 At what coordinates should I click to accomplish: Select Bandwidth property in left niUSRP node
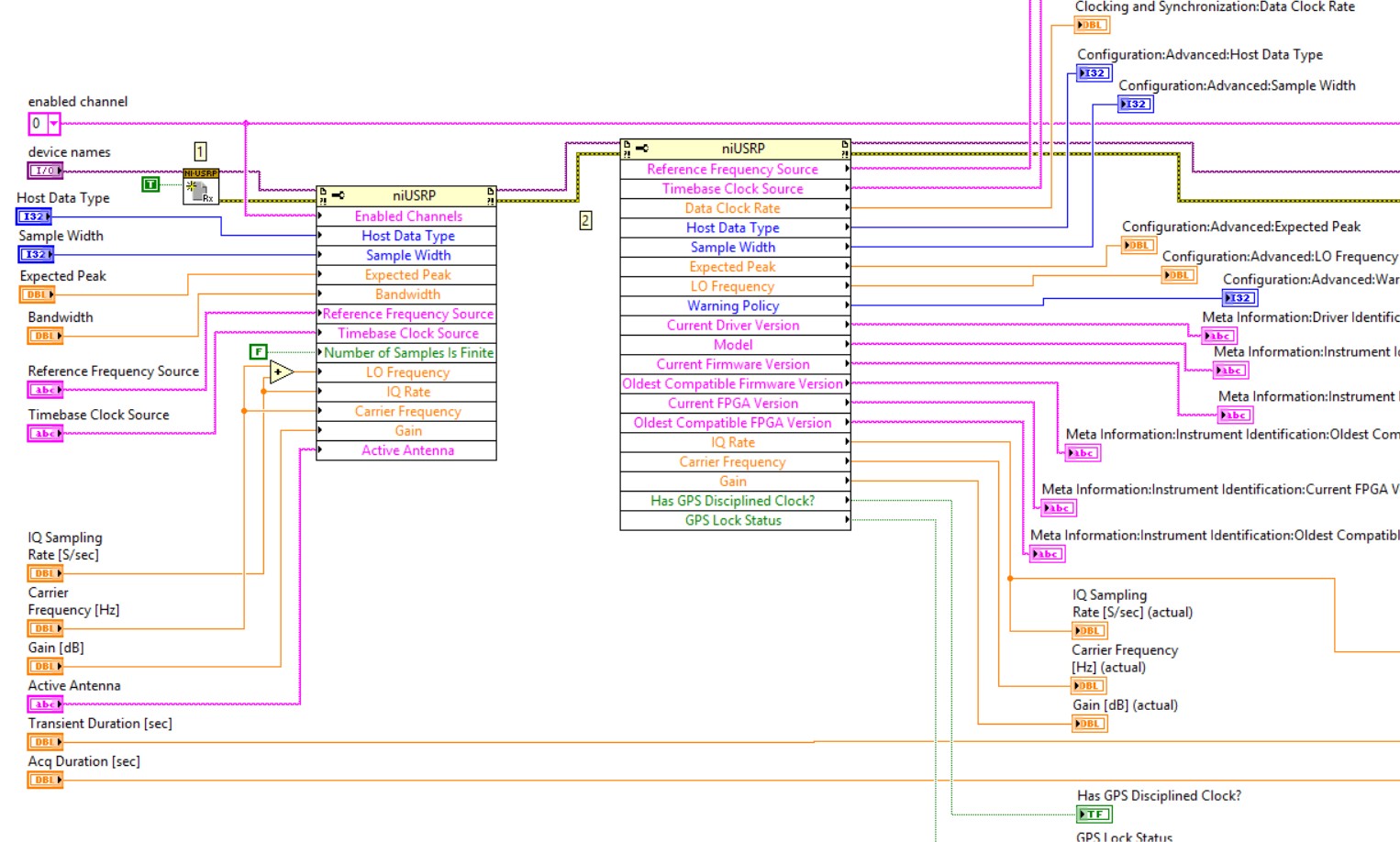[x=406, y=294]
